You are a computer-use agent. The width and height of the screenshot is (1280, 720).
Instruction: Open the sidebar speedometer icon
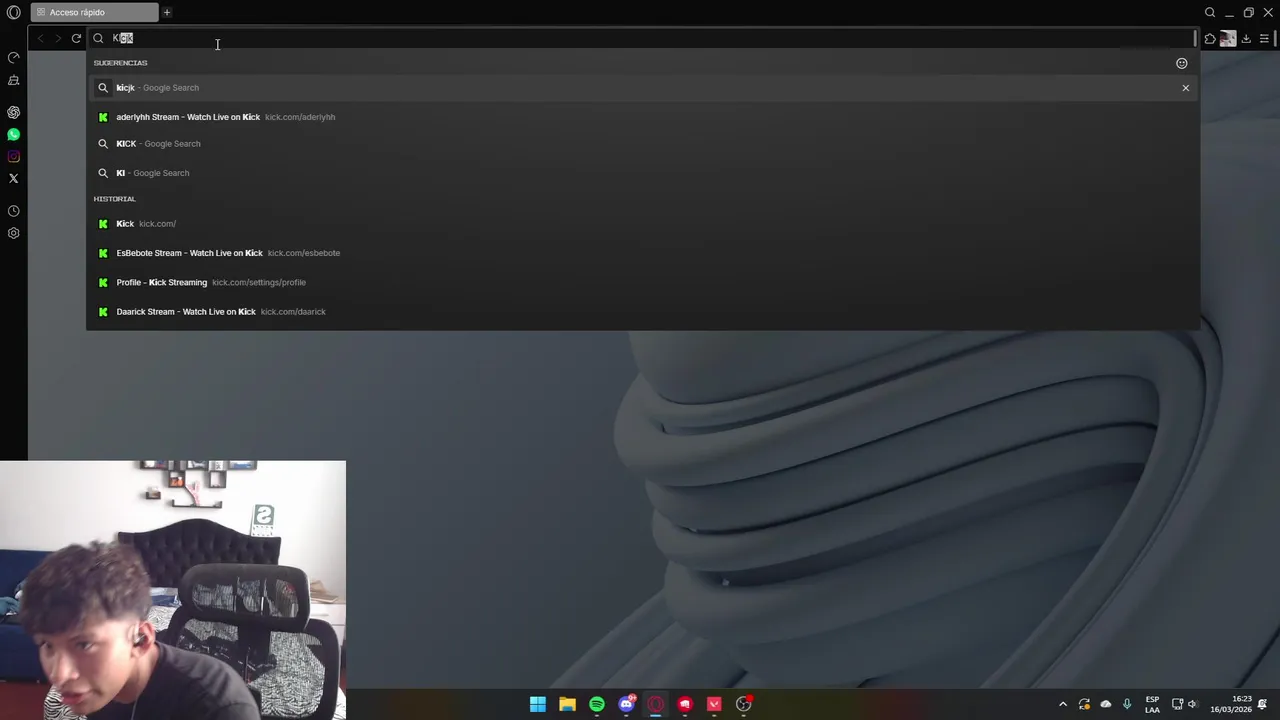(13, 58)
